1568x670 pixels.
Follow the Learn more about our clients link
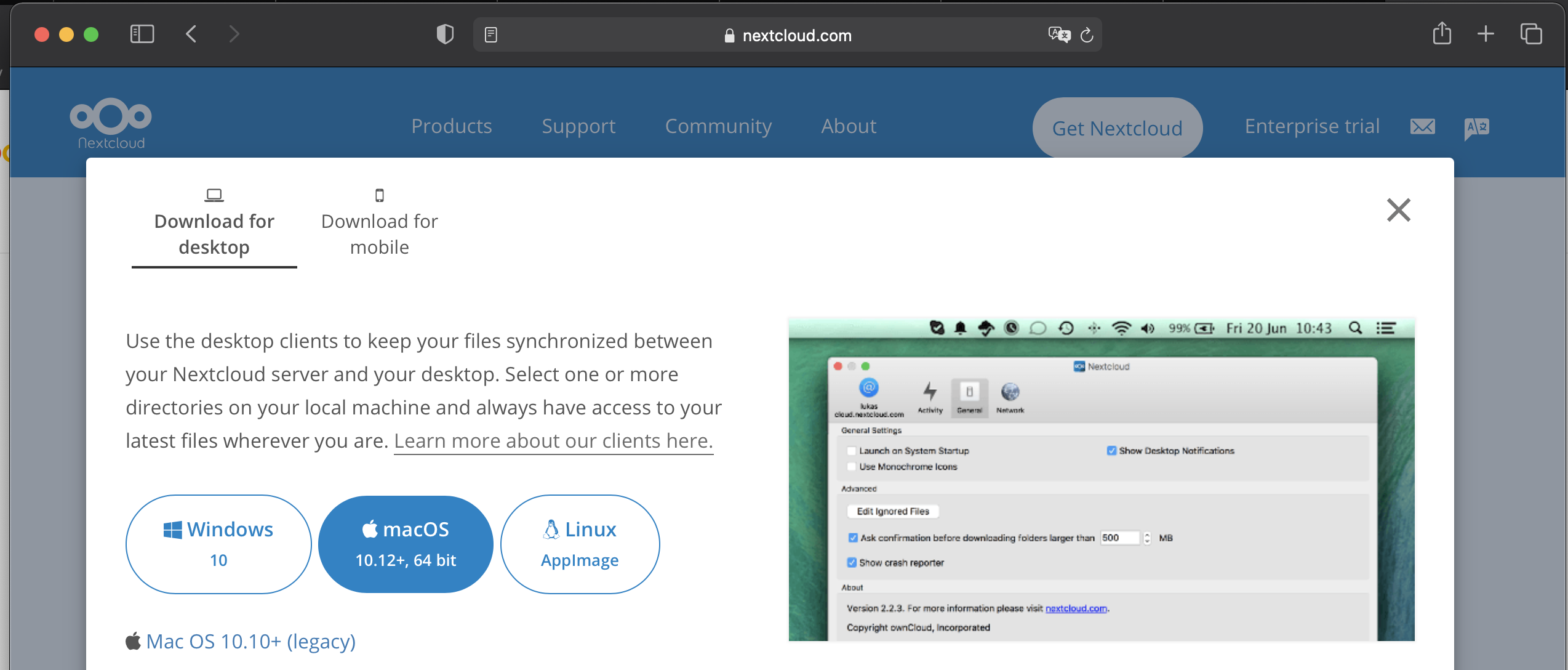pyautogui.click(x=553, y=441)
